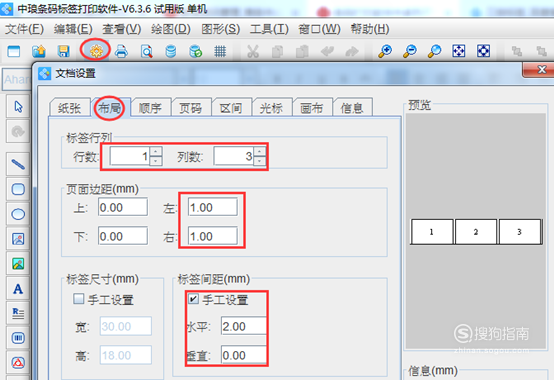Click the 水平 spacing input field
The height and width of the screenshot is (380, 554).
pos(244,326)
